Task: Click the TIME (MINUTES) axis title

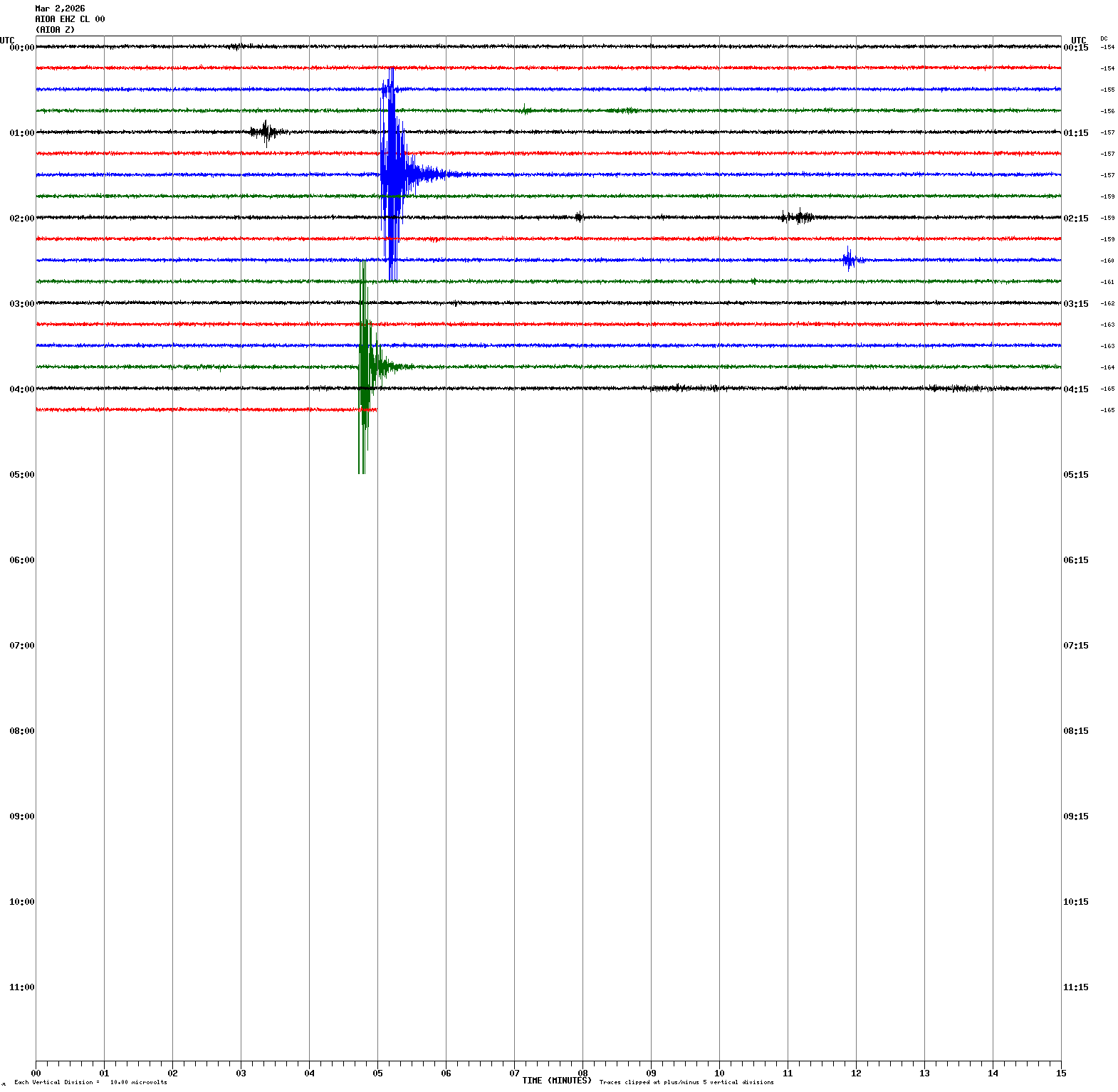Action: (556, 1081)
